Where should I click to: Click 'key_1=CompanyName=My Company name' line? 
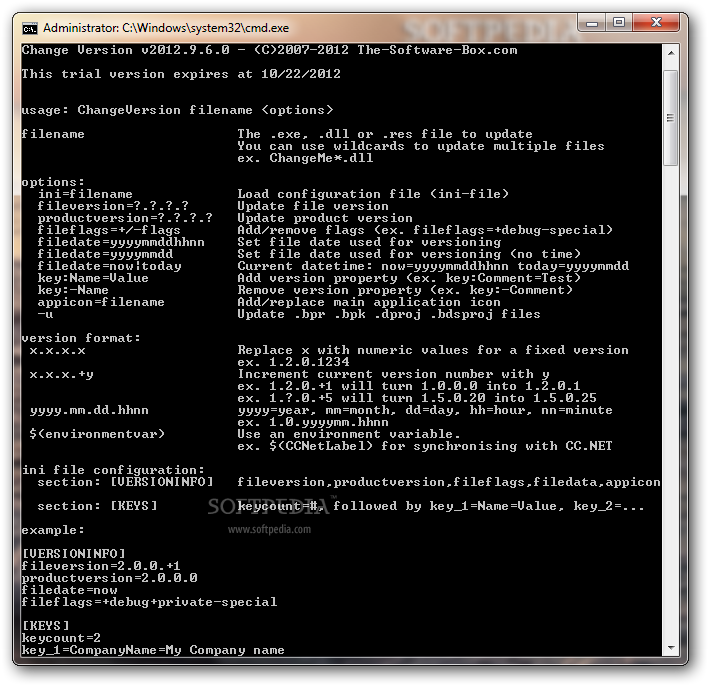[x=153, y=650]
